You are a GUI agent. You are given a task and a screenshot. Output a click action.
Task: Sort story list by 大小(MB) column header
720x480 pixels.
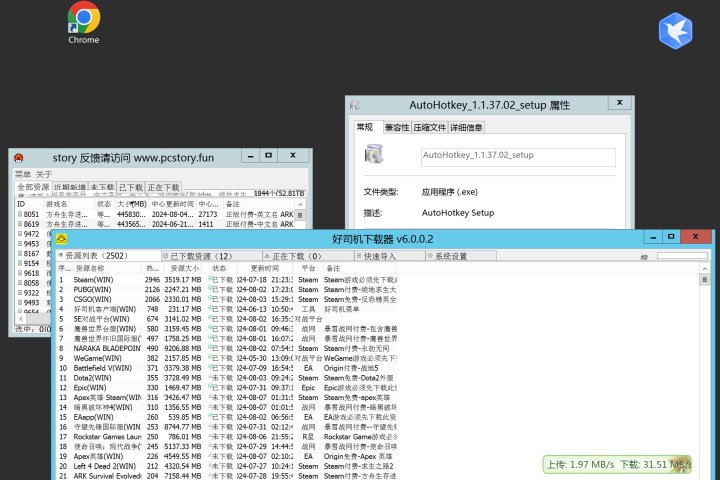click(132, 203)
